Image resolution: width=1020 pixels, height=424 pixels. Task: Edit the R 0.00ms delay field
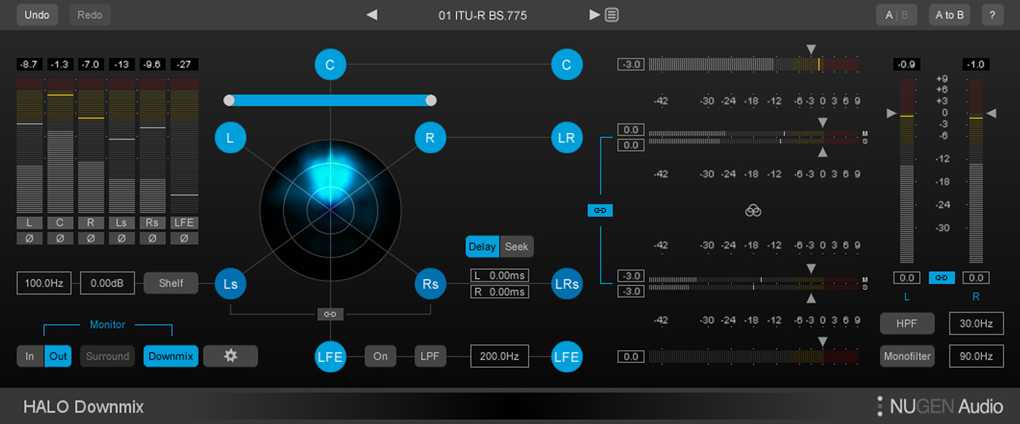500,292
